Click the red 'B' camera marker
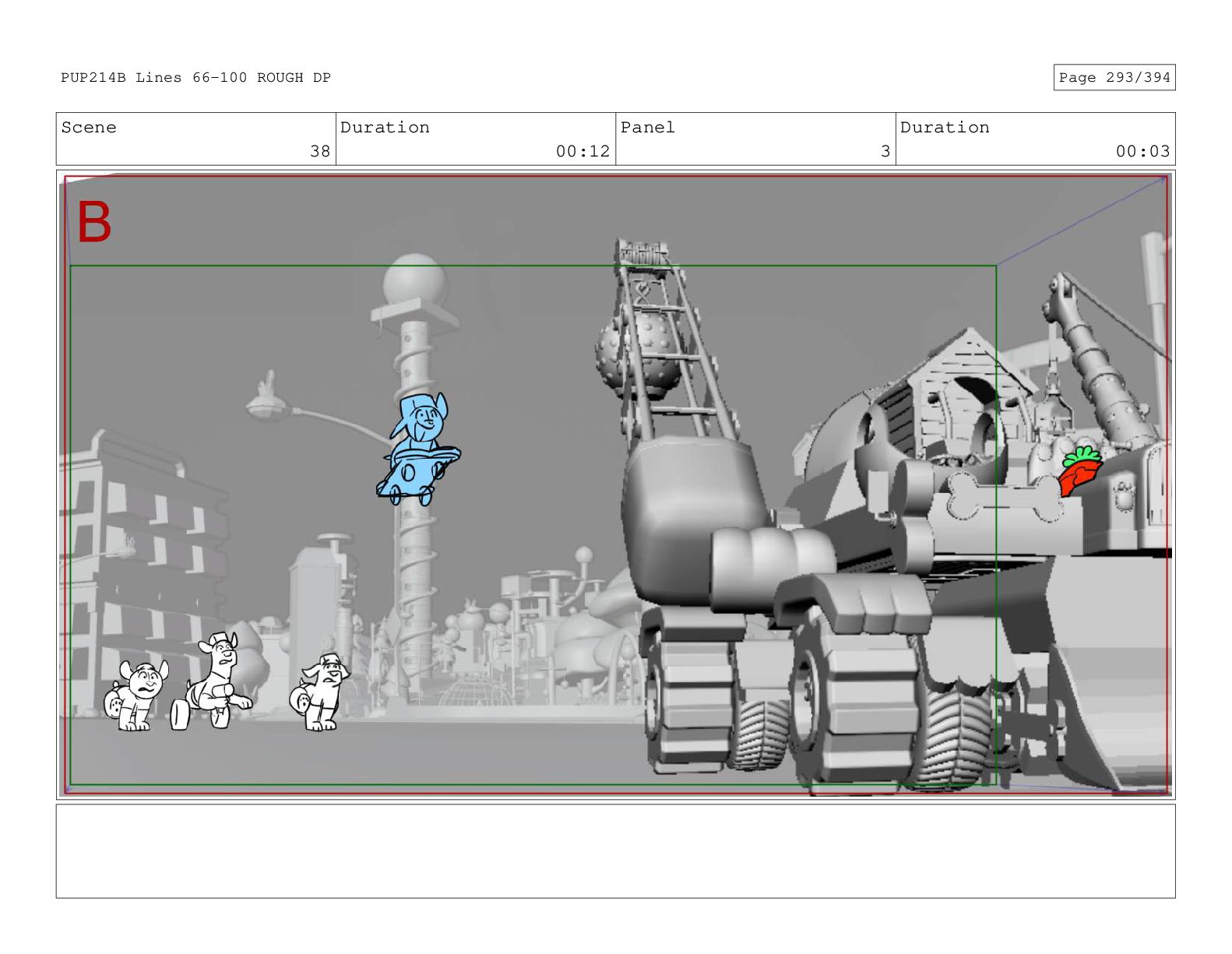Image resolution: width=1232 pixels, height=954 pixels. 94,223
